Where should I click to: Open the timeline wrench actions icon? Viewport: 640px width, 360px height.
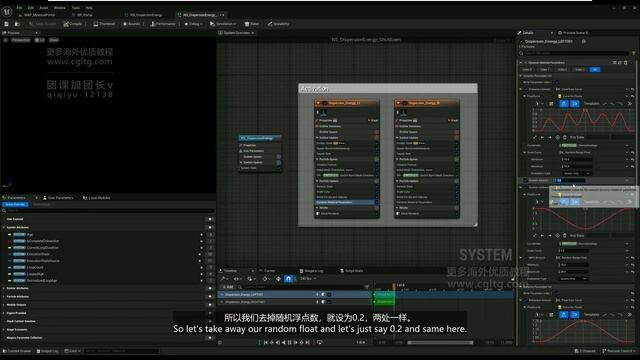pos(224,279)
